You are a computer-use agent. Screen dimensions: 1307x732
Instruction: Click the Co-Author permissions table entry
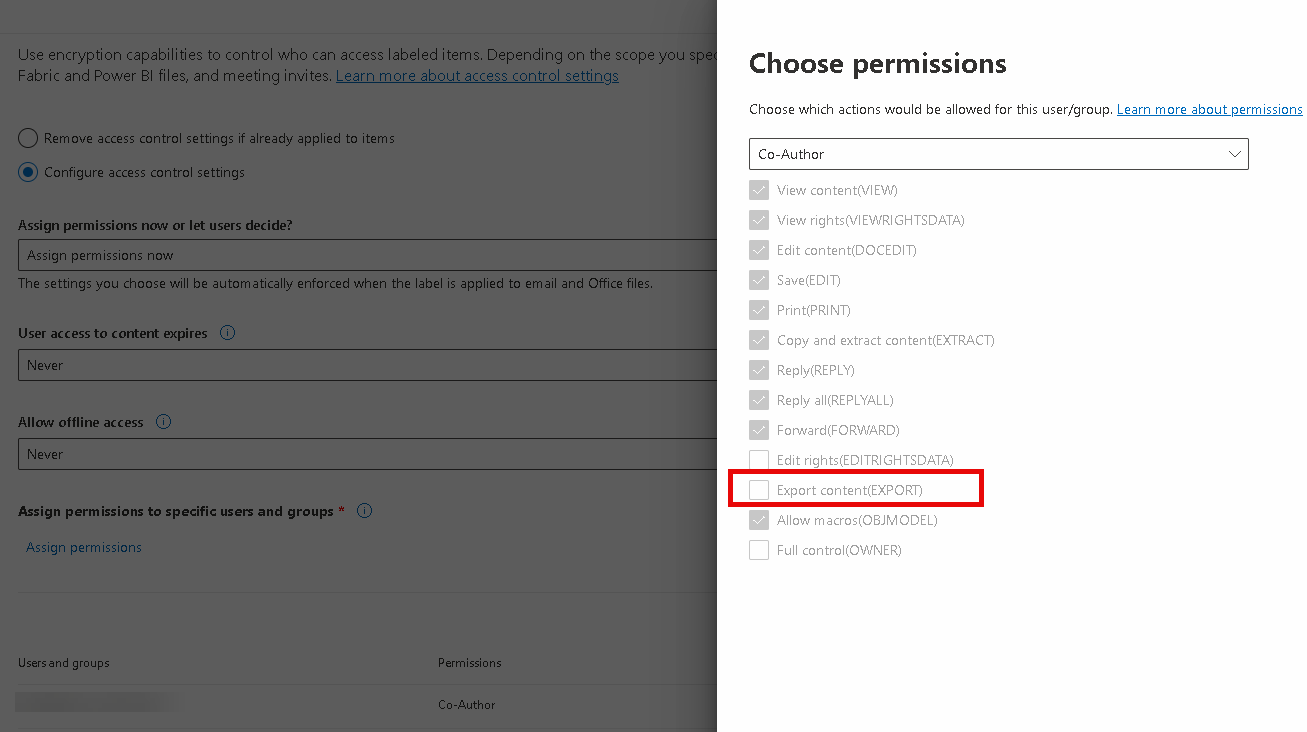[x=467, y=704]
